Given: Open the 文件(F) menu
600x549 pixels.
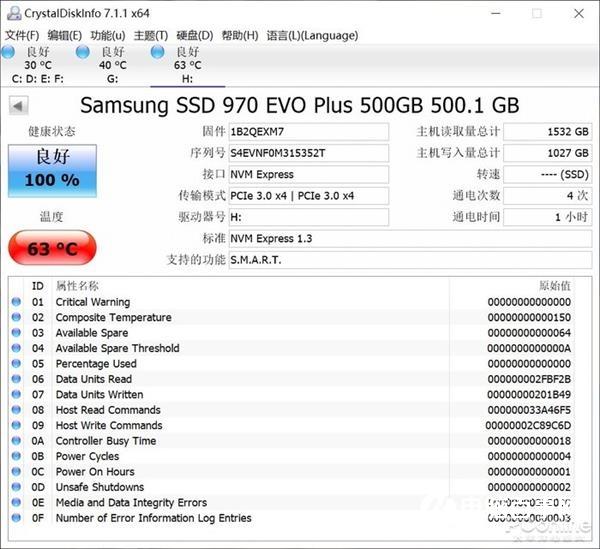Looking at the screenshot, I should pyautogui.click(x=22, y=36).
